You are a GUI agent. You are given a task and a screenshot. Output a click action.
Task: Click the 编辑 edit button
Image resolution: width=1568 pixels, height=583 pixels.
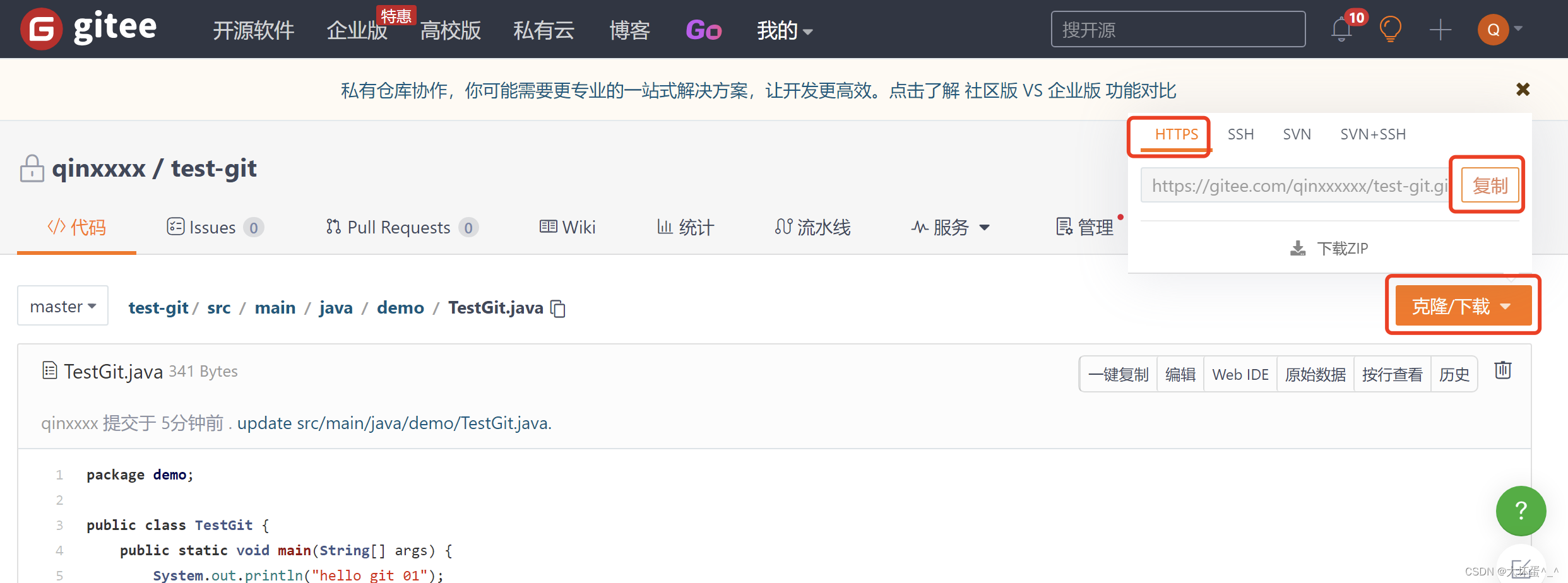1180,374
